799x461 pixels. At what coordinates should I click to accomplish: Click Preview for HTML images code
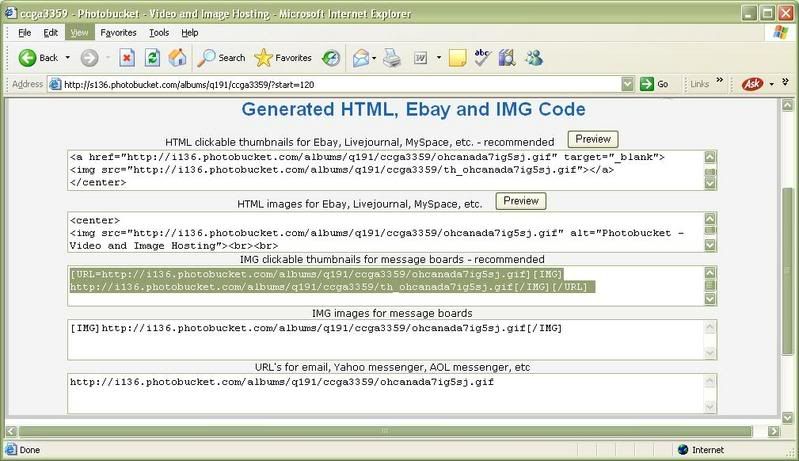[521, 201]
